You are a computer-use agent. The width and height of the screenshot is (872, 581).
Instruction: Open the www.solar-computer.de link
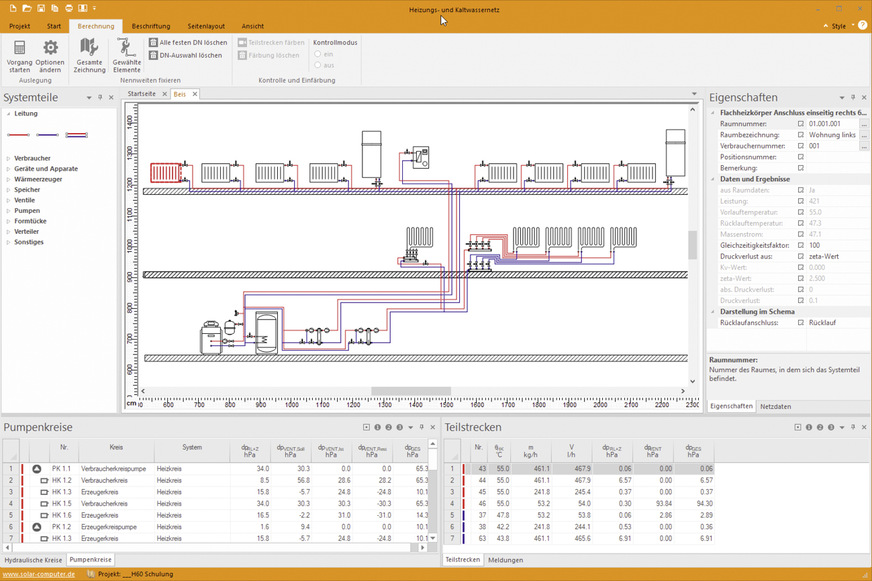[x=39, y=574]
